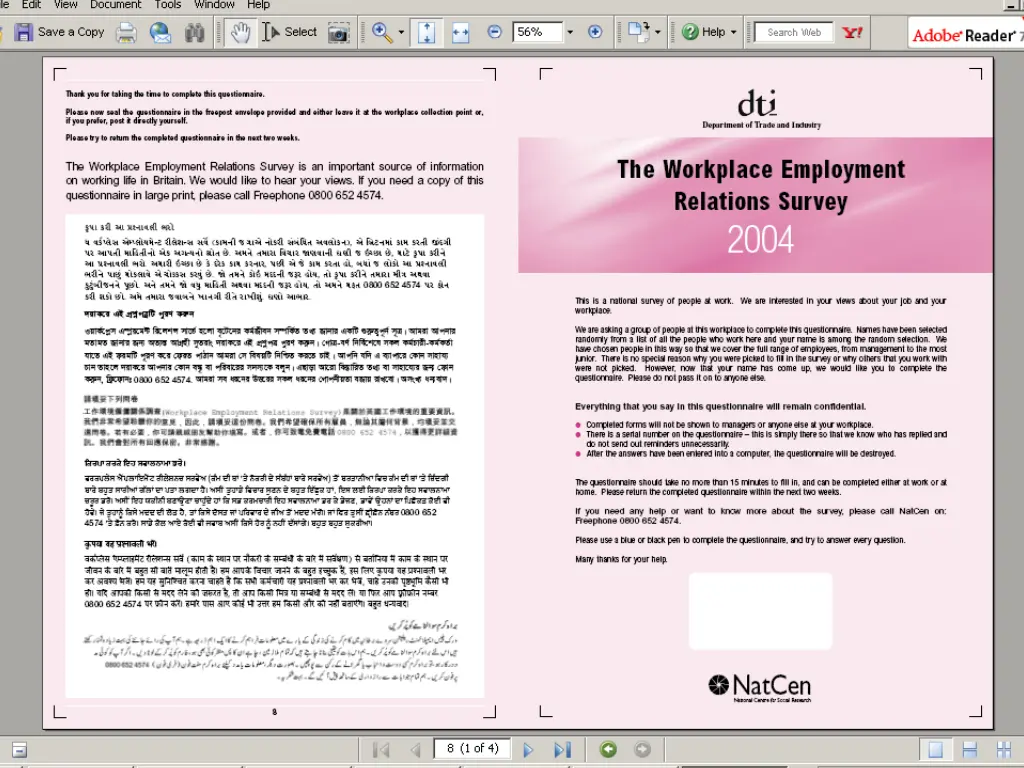This screenshot has height=768, width=1024.
Task: Open the Document menu
Action: [116, 5]
